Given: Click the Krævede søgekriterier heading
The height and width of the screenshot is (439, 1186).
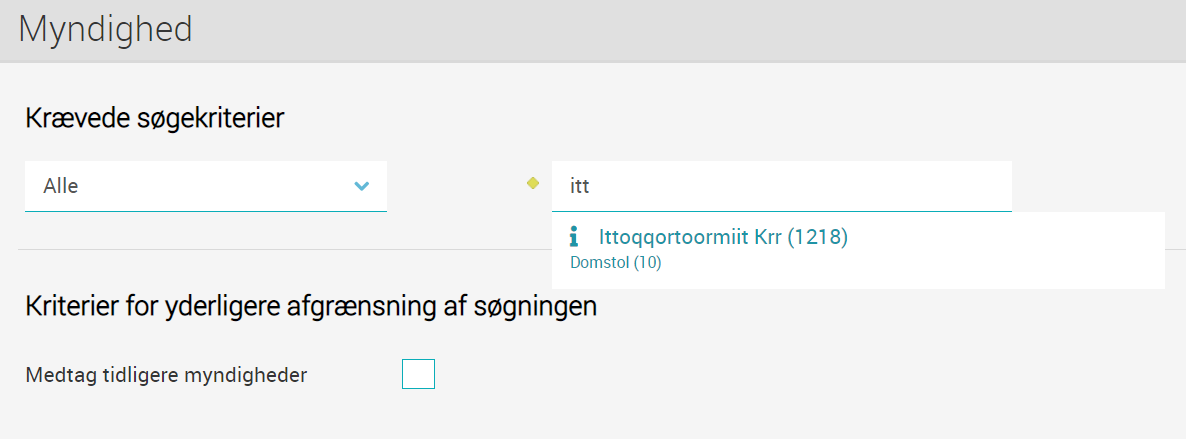Looking at the screenshot, I should (x=155, y=119).
